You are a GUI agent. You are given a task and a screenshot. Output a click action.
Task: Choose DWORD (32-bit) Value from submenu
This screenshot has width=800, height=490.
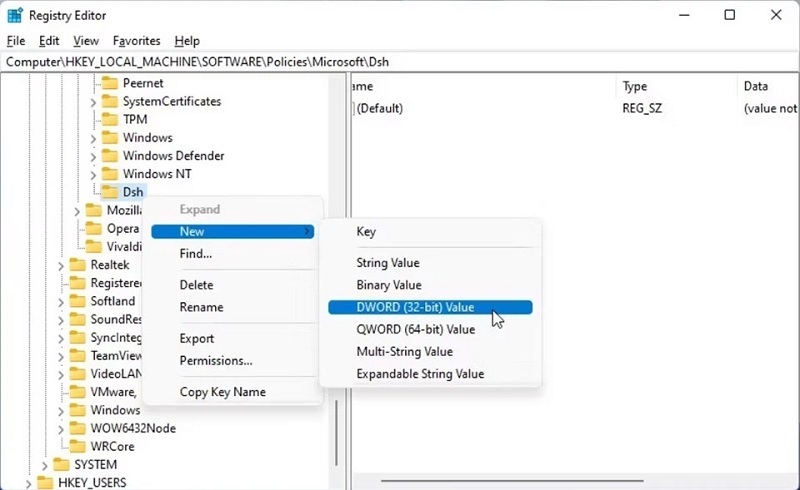click(415, 308)
